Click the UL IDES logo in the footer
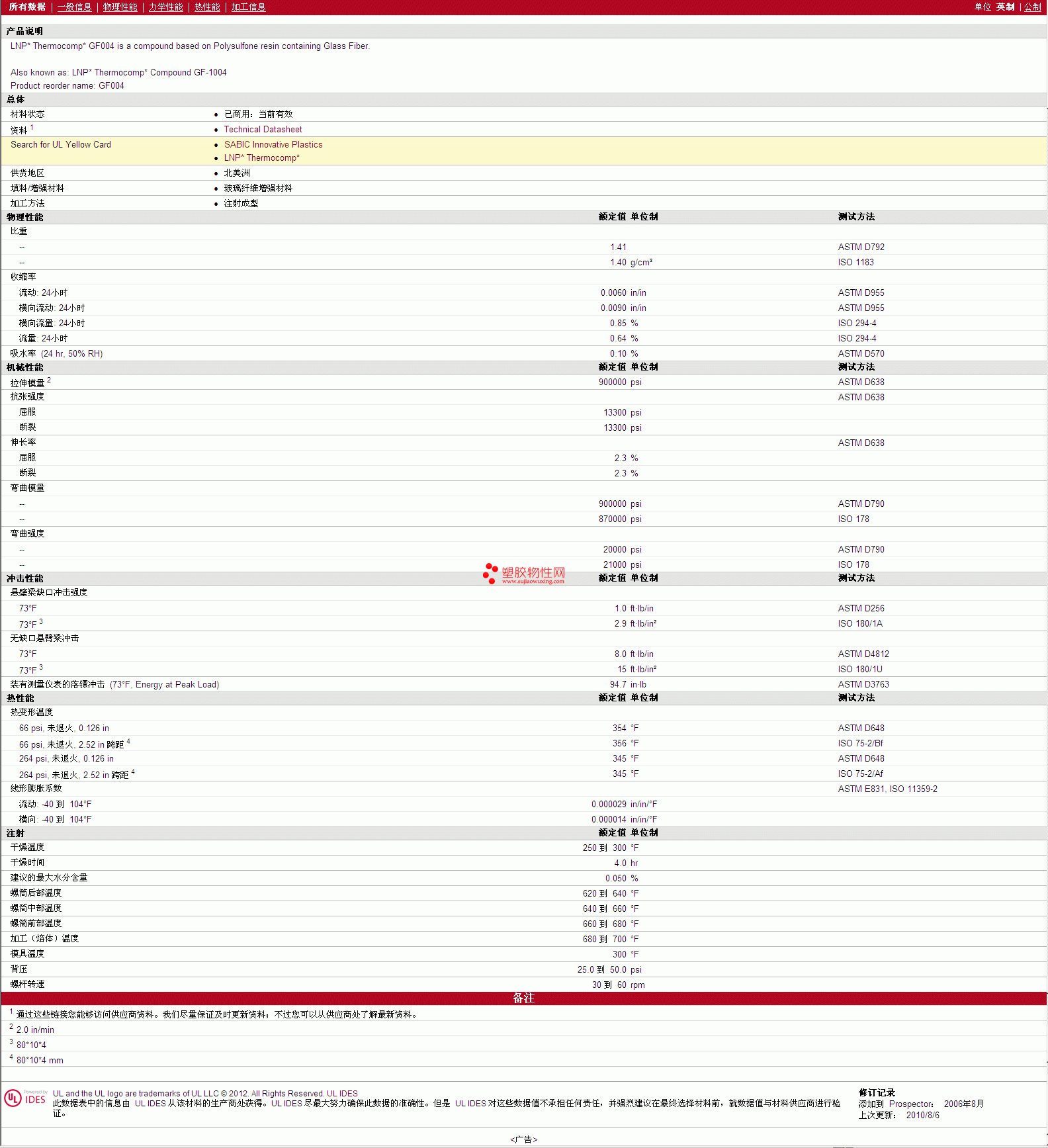 (25, 1098)
